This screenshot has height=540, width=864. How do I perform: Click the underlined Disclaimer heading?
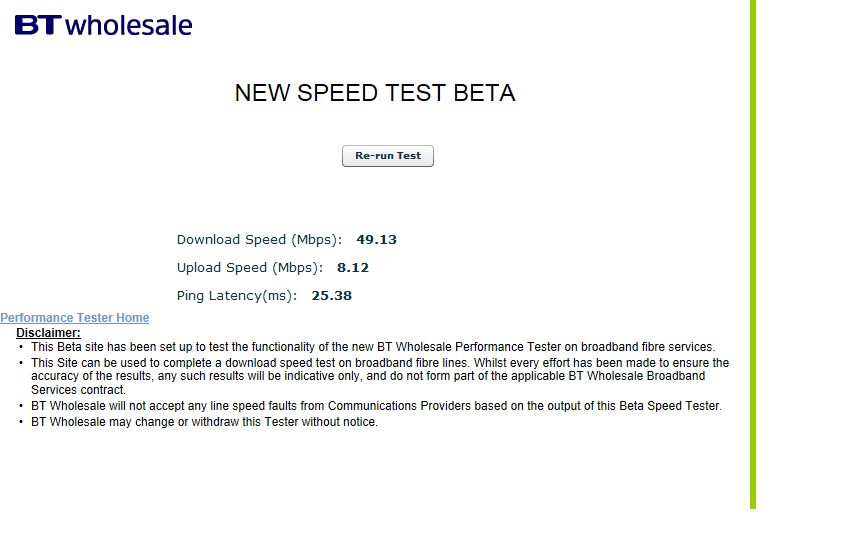[x=48, y=333]
